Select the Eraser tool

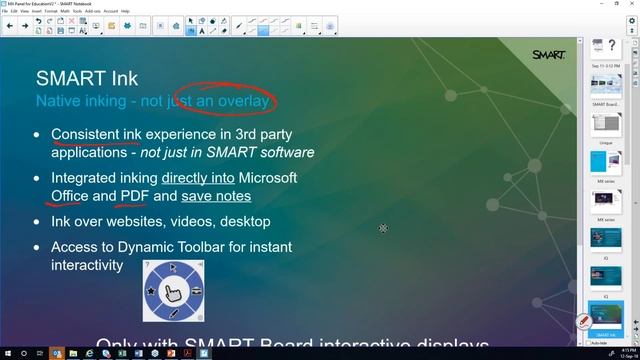click(224, 31)
